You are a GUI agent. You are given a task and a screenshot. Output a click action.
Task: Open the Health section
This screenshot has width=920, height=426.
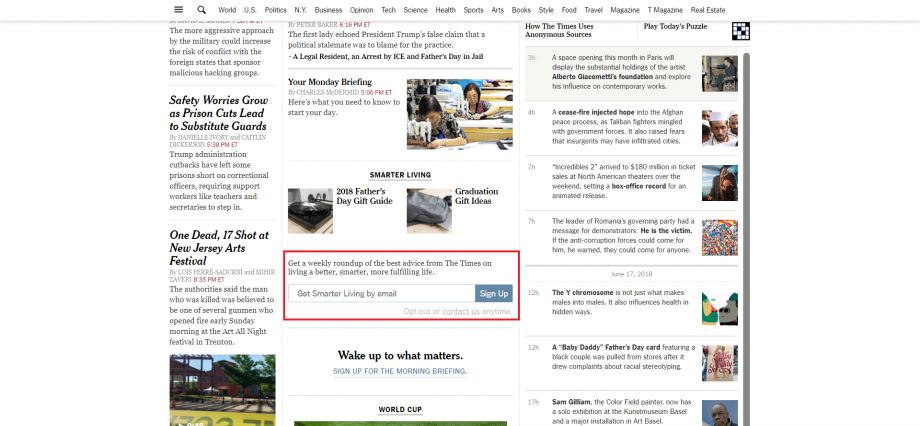point(445,10)
